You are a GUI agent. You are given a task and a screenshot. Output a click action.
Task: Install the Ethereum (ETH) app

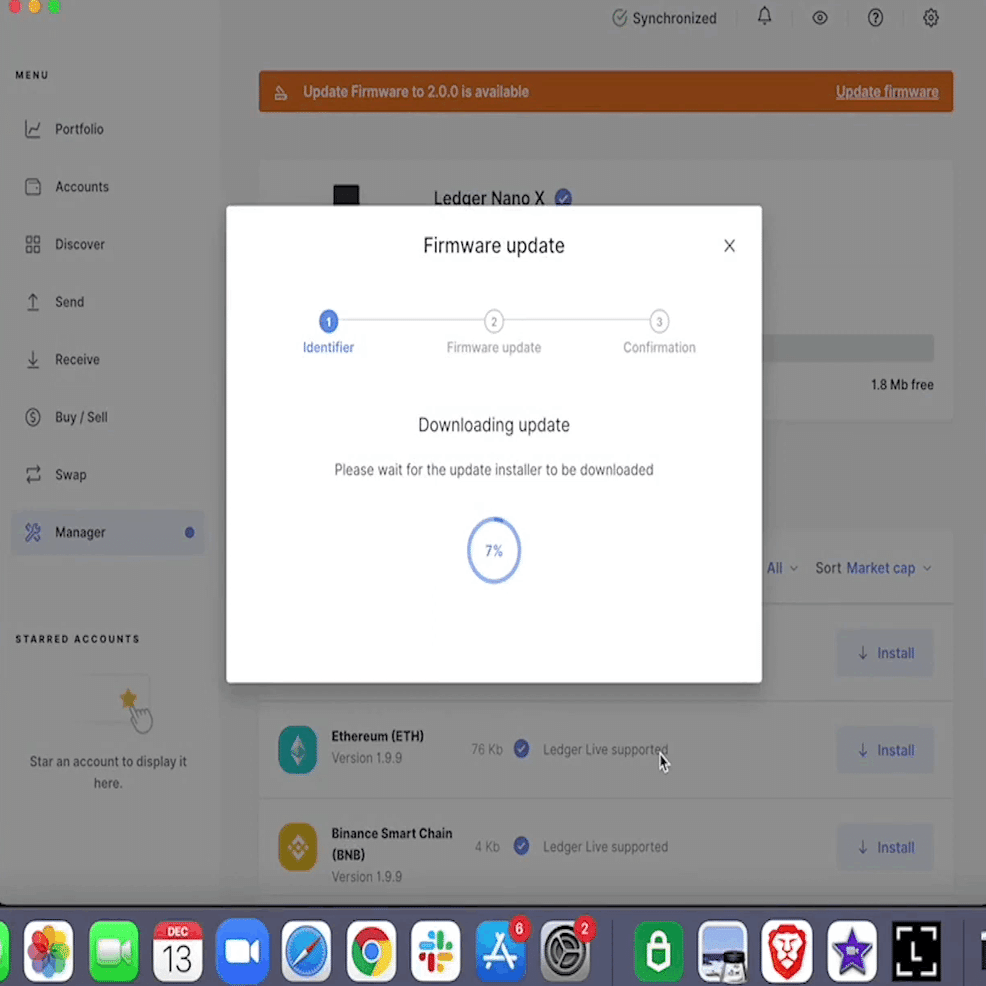(884, 749)
